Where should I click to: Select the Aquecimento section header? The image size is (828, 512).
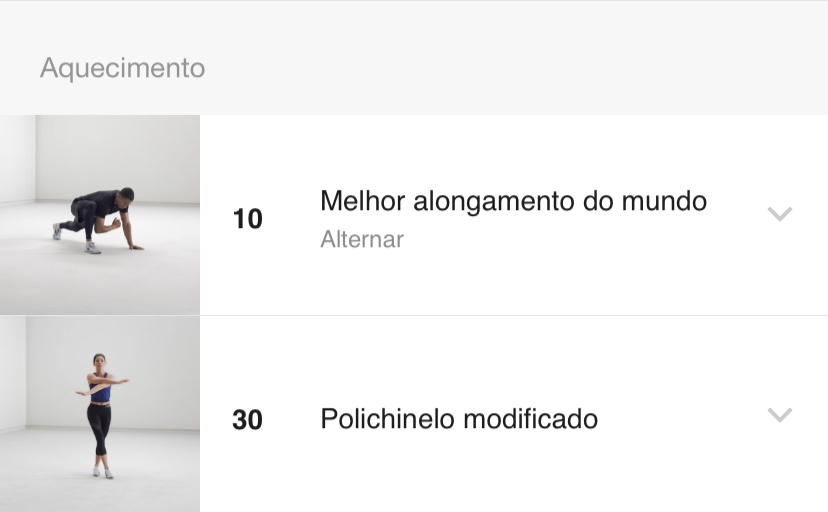tap(123, 68)
